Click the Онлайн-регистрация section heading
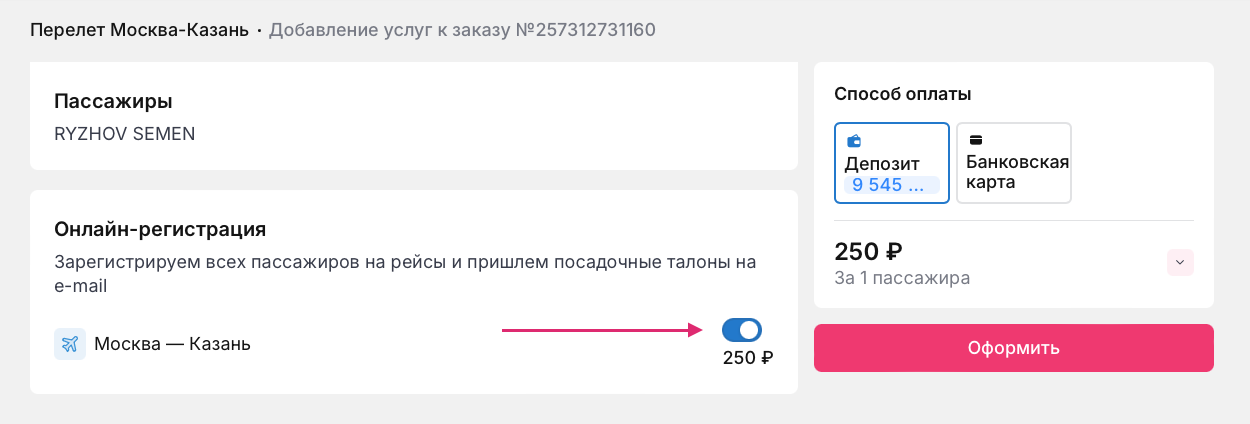The height and width of the screenshot is (424, 1250). point(160,229)
